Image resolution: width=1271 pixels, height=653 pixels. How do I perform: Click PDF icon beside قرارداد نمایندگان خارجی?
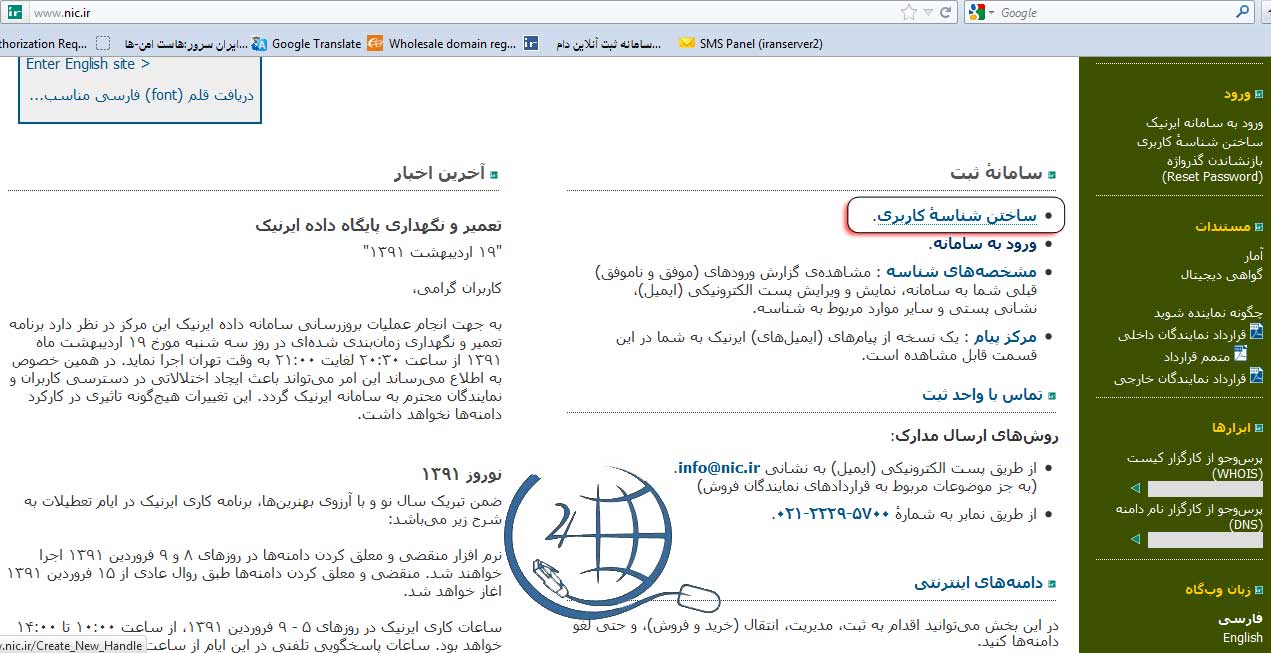1256,375
